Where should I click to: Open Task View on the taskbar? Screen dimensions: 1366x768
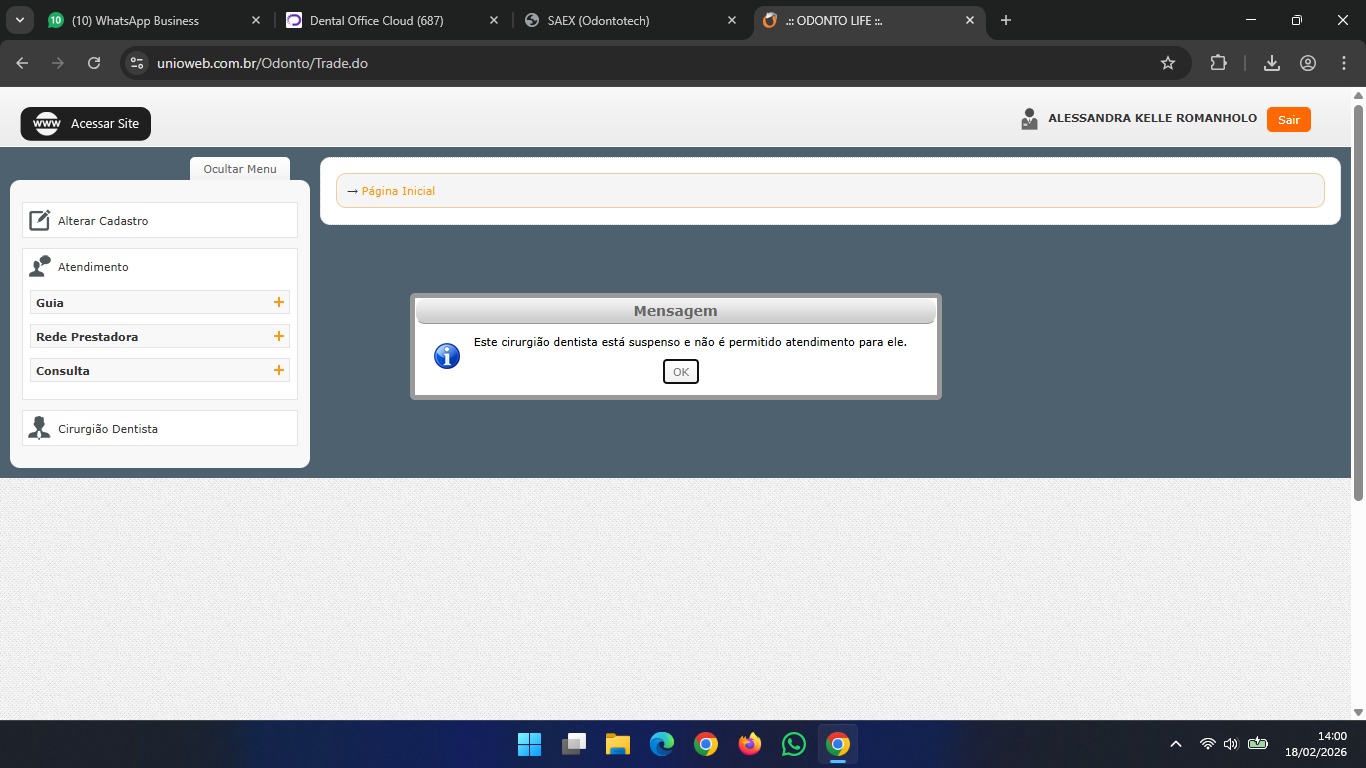pyautogui.click(x=574, y=744)
